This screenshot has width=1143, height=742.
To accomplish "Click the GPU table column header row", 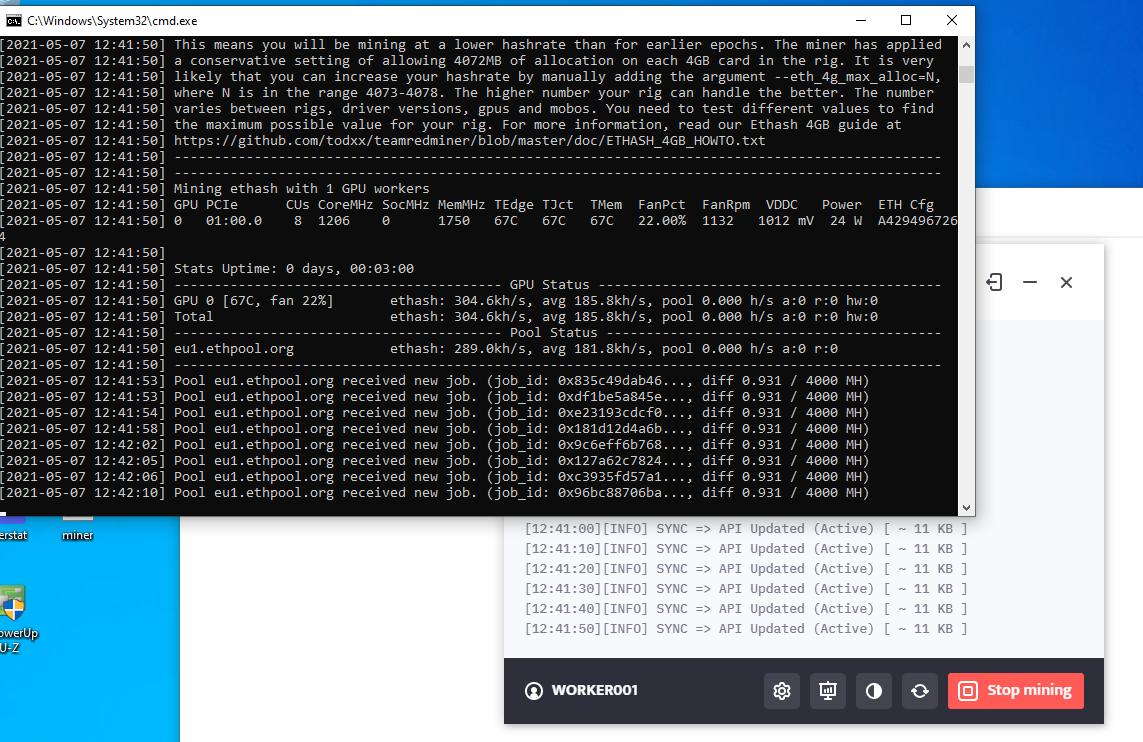I will (x=554, y=205).
